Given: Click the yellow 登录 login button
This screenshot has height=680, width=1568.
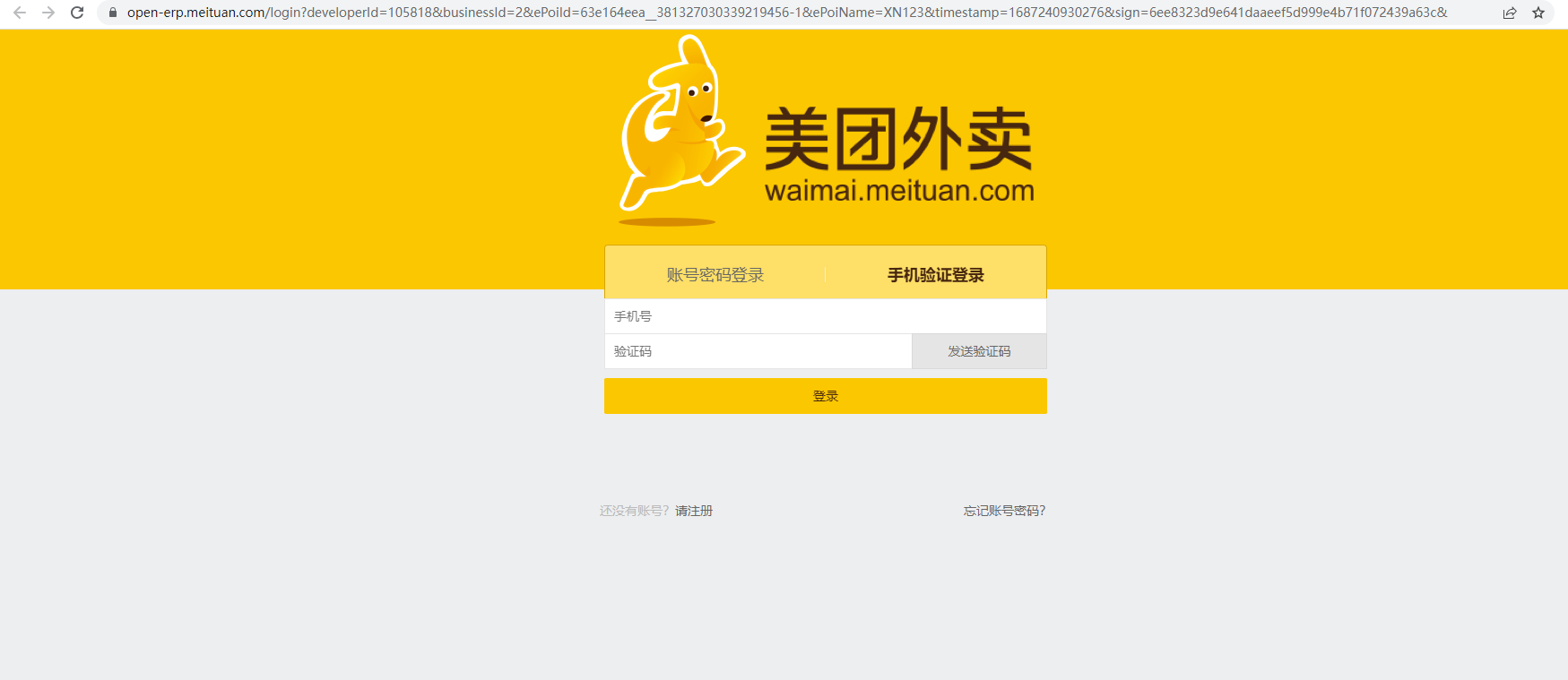Looking at the screenshot, I should click(x=826, y=396).
